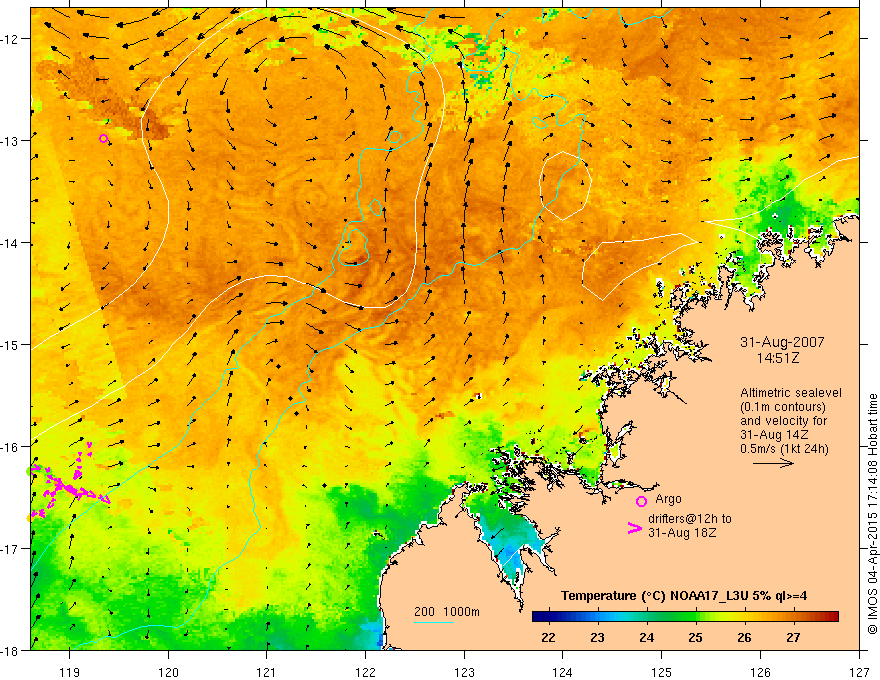
Task: Click the 'Altimetric sealevel' text
Action: pyautogui.click(x=791, y=393)
